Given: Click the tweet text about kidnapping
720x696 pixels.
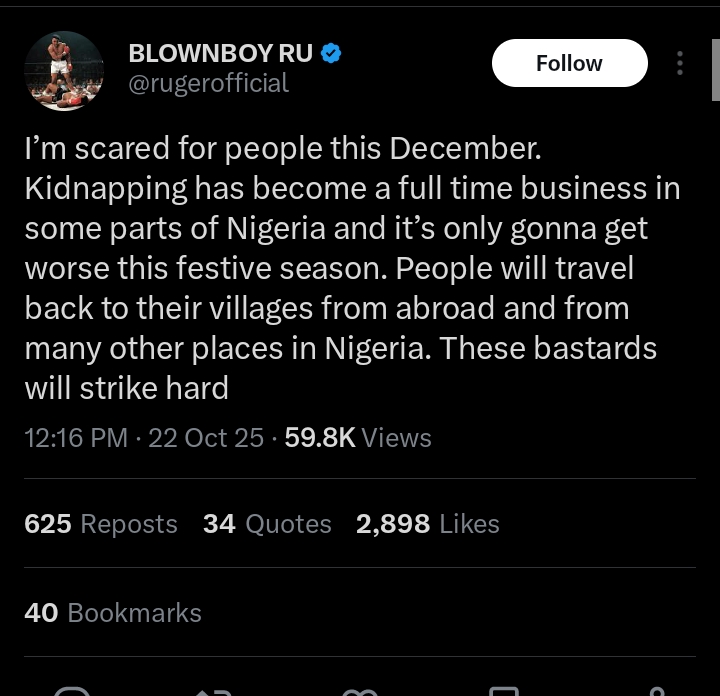Looking at the screenshot, I should coord(340,268).
